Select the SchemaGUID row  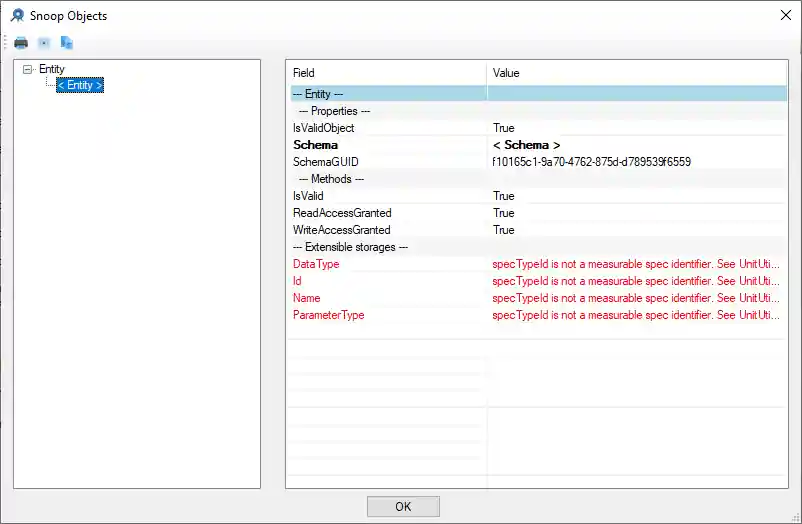(x=326, y=162)
